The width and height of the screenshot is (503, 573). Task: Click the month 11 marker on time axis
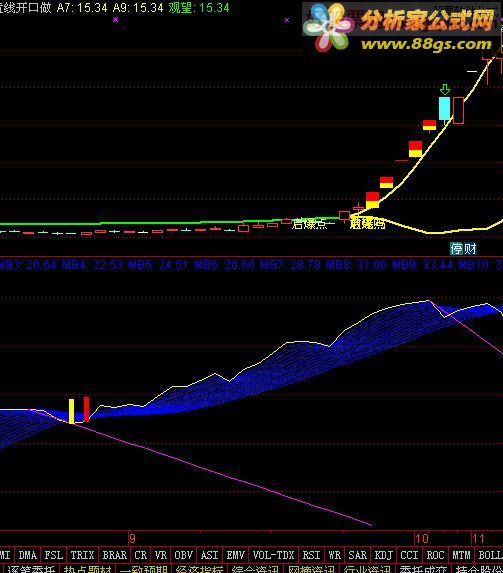coord(478,539)
